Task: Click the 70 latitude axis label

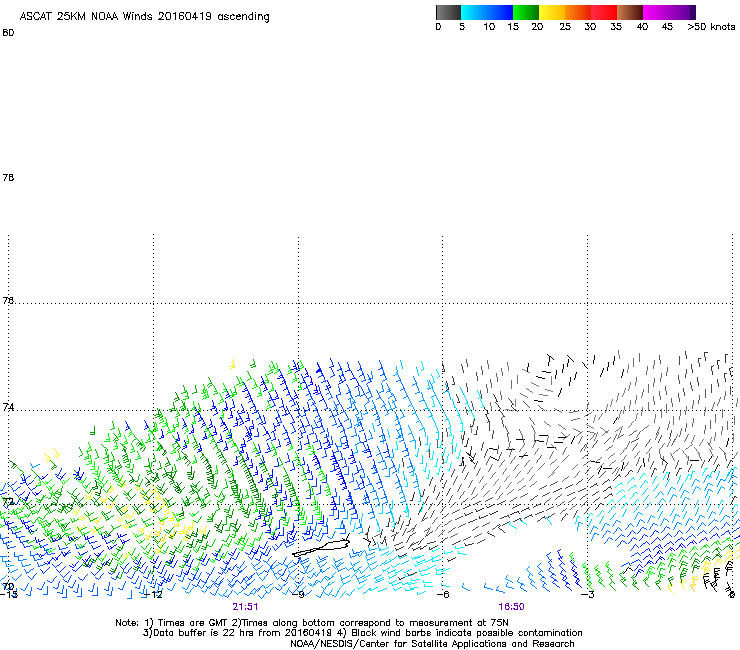Action: 8,587
